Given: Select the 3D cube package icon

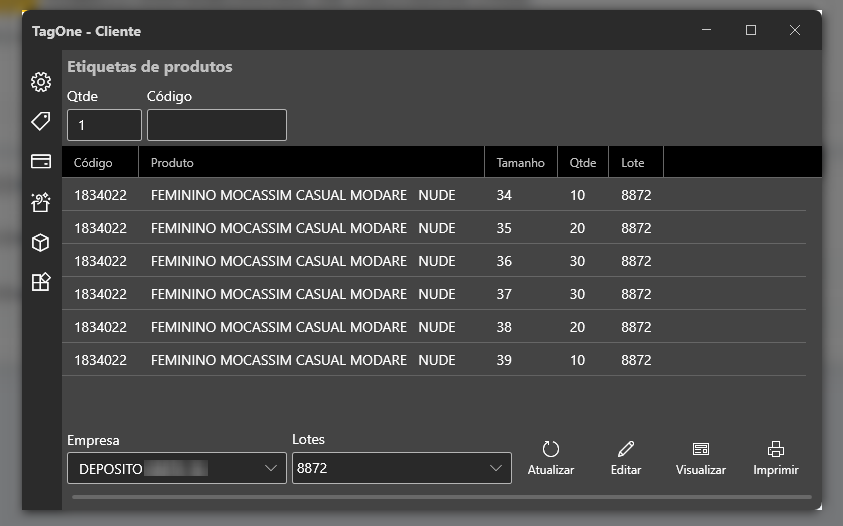Looking at the screenshot, I should click(41, 243).
